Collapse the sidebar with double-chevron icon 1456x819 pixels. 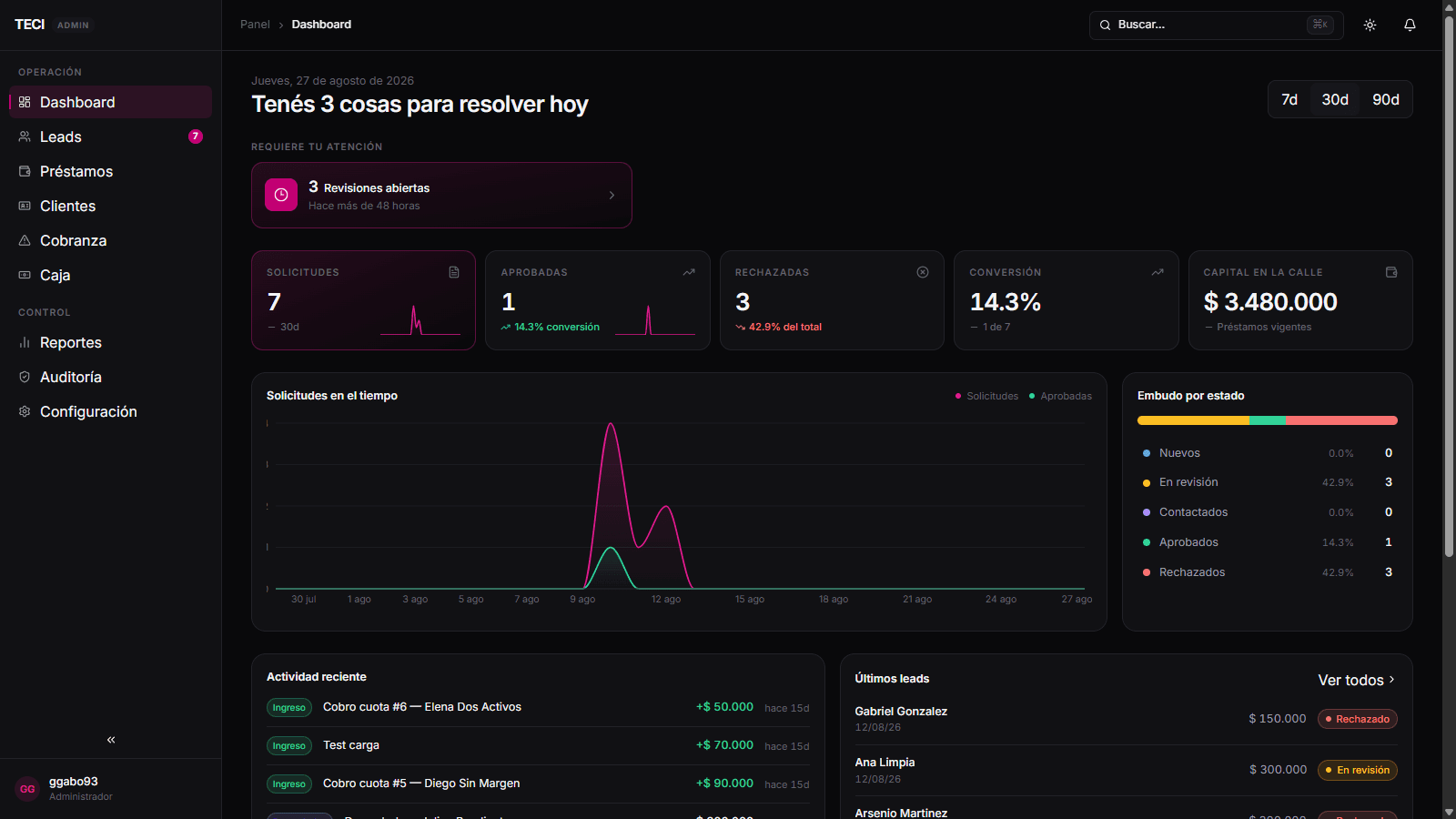(111, 740)
